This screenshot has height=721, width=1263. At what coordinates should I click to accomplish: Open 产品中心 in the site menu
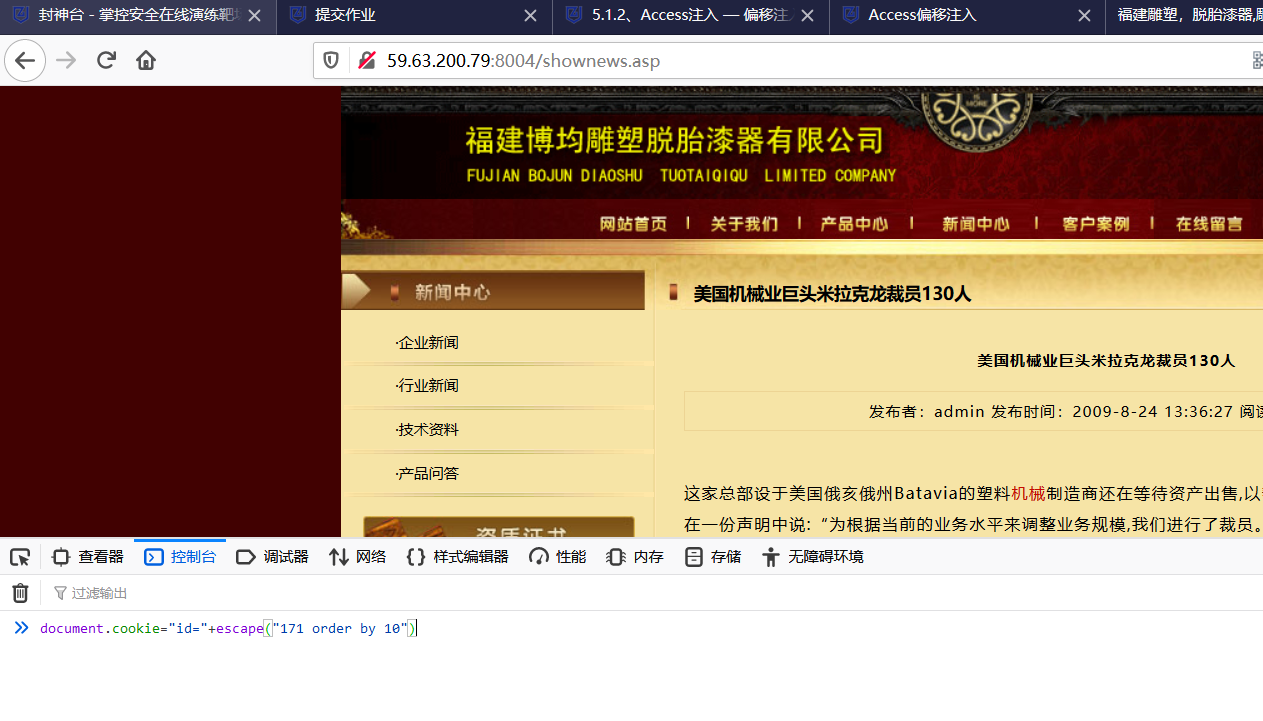point(854,224)
